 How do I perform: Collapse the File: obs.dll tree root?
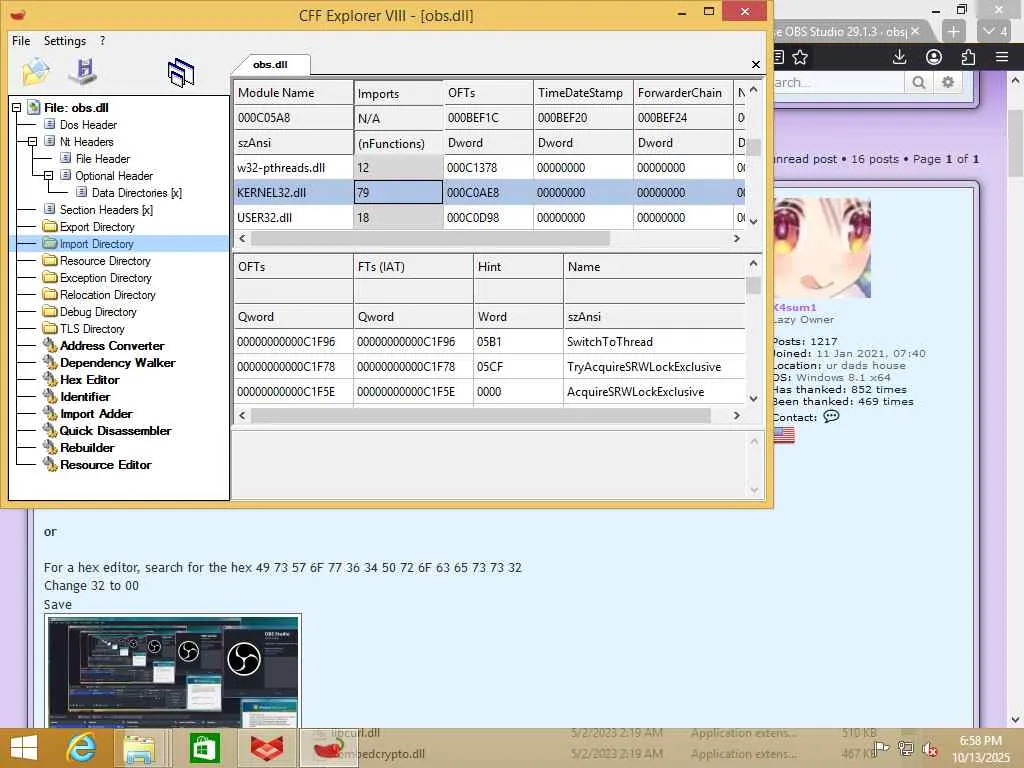17,108
